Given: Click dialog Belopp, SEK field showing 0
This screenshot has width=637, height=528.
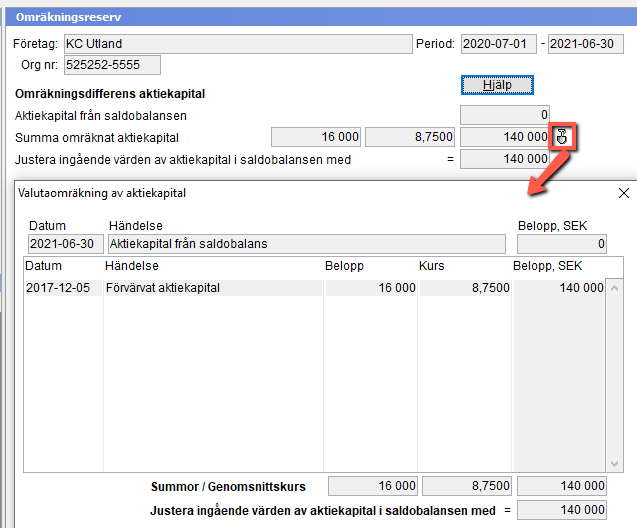Looking at the screenshot, I should point(562,244).
